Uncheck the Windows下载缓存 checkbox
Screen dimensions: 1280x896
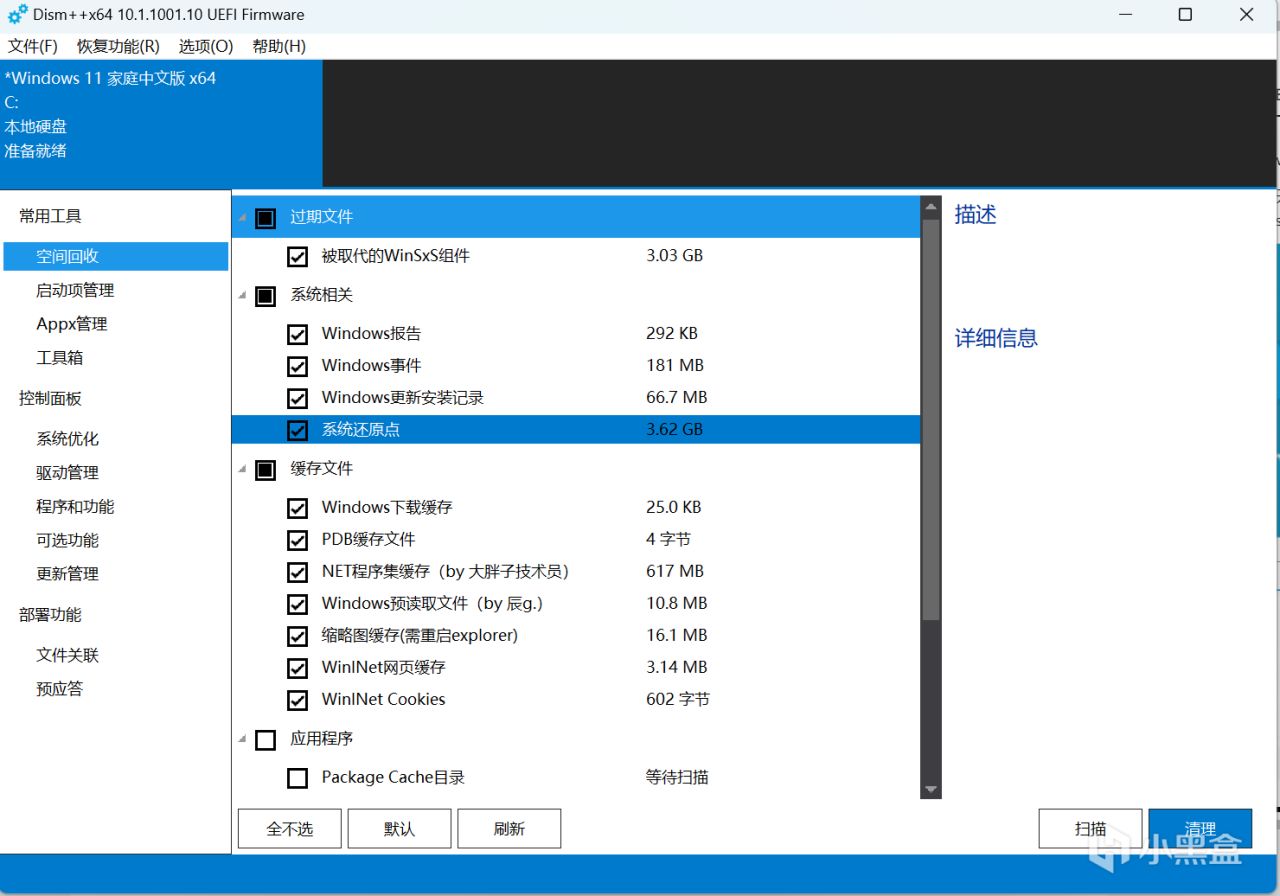coord(297,508)
